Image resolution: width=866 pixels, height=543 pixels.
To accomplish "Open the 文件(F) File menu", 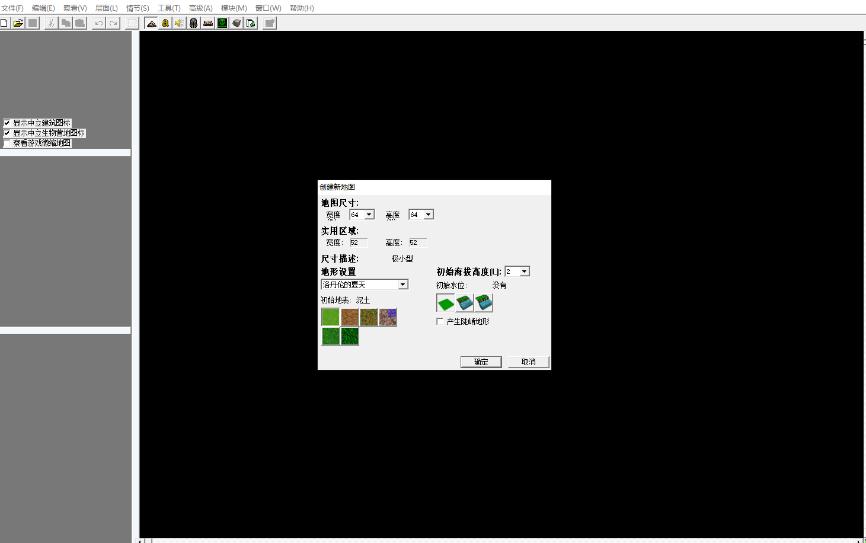I will (x=12, y=7).
